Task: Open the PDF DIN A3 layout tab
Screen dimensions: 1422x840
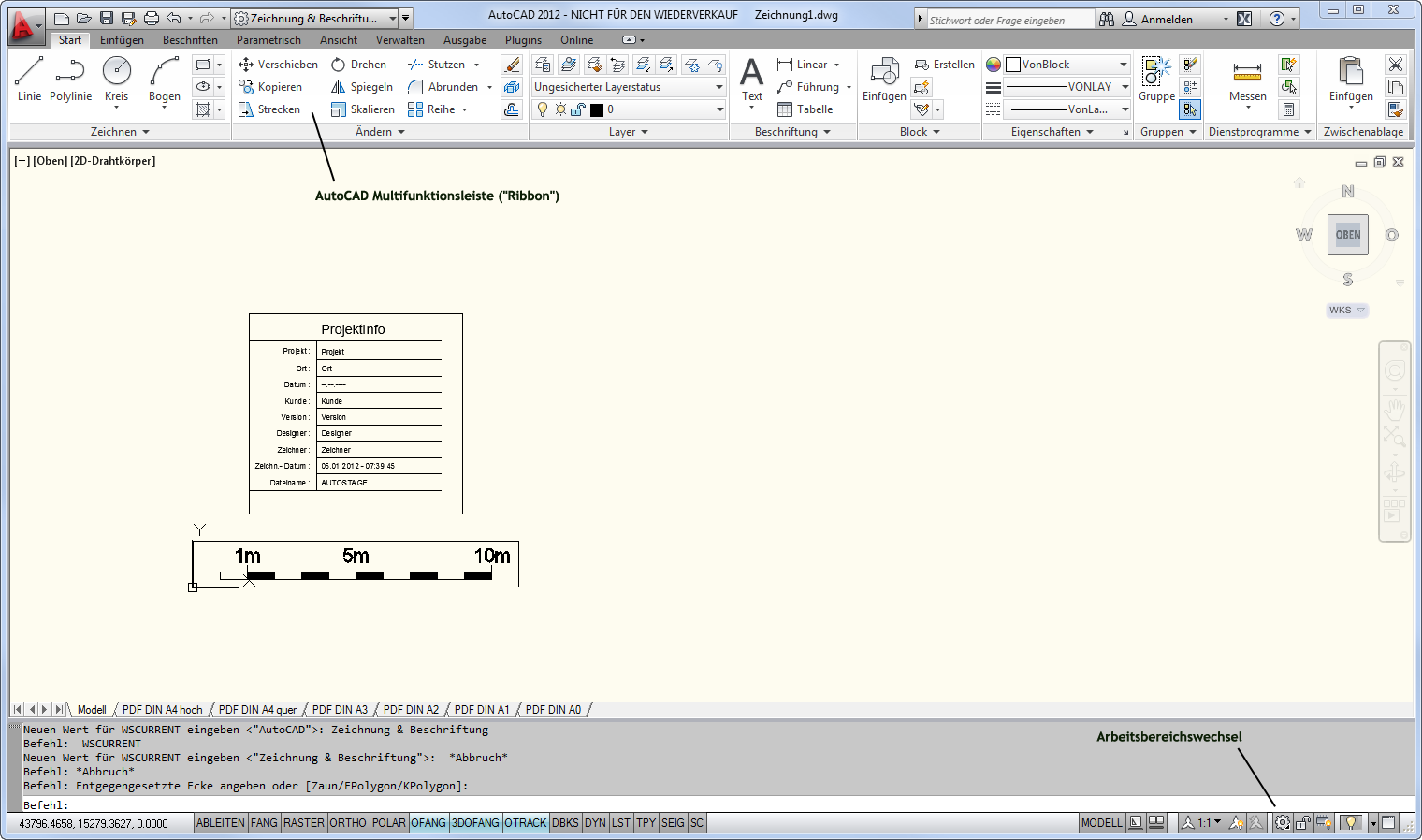Action: point(340,710)
